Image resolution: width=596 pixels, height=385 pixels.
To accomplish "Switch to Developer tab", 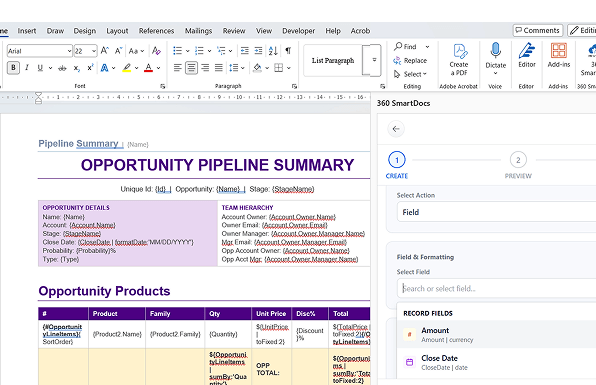I will [298, 31].
